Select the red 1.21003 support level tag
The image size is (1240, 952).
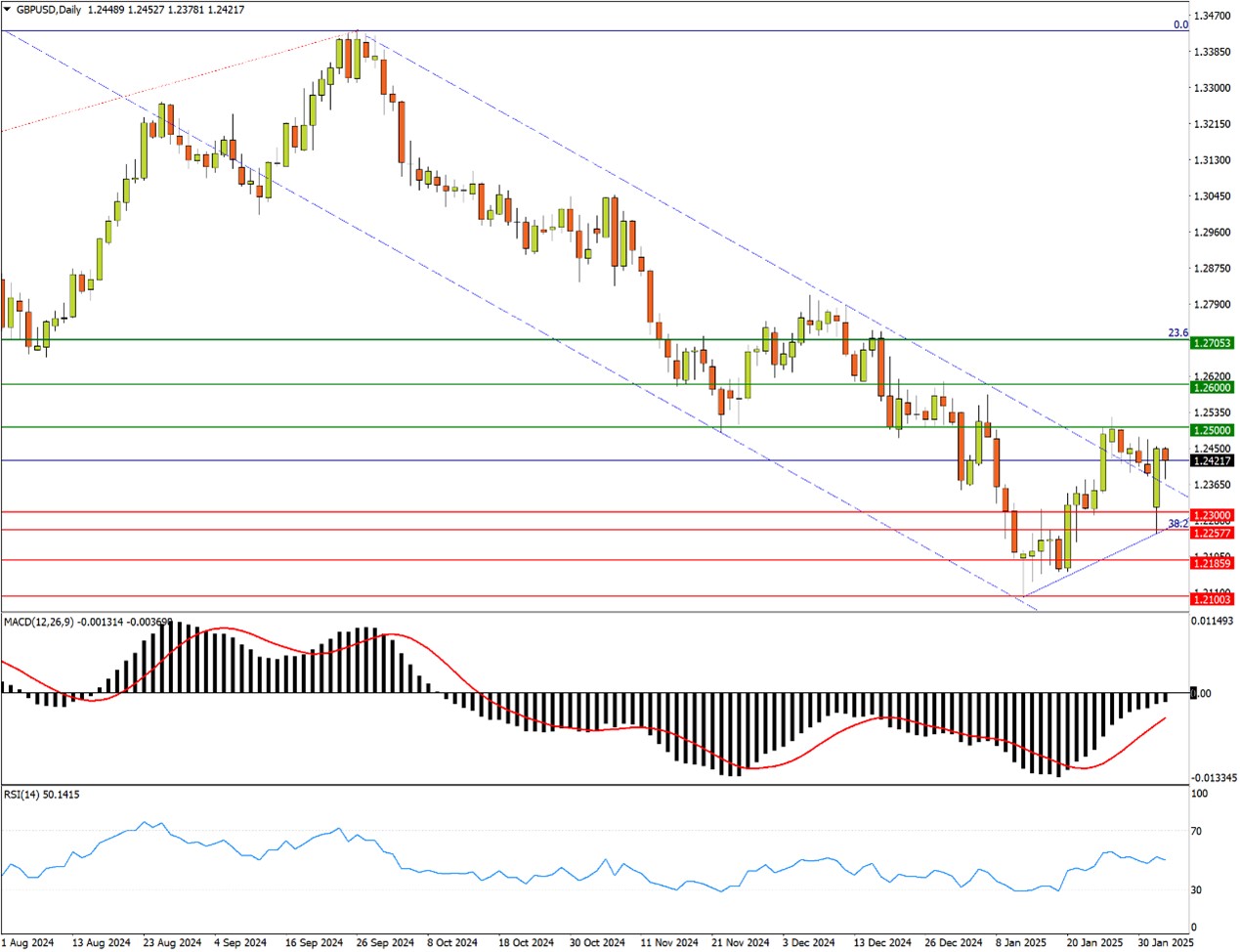[x=1212, y=598]
